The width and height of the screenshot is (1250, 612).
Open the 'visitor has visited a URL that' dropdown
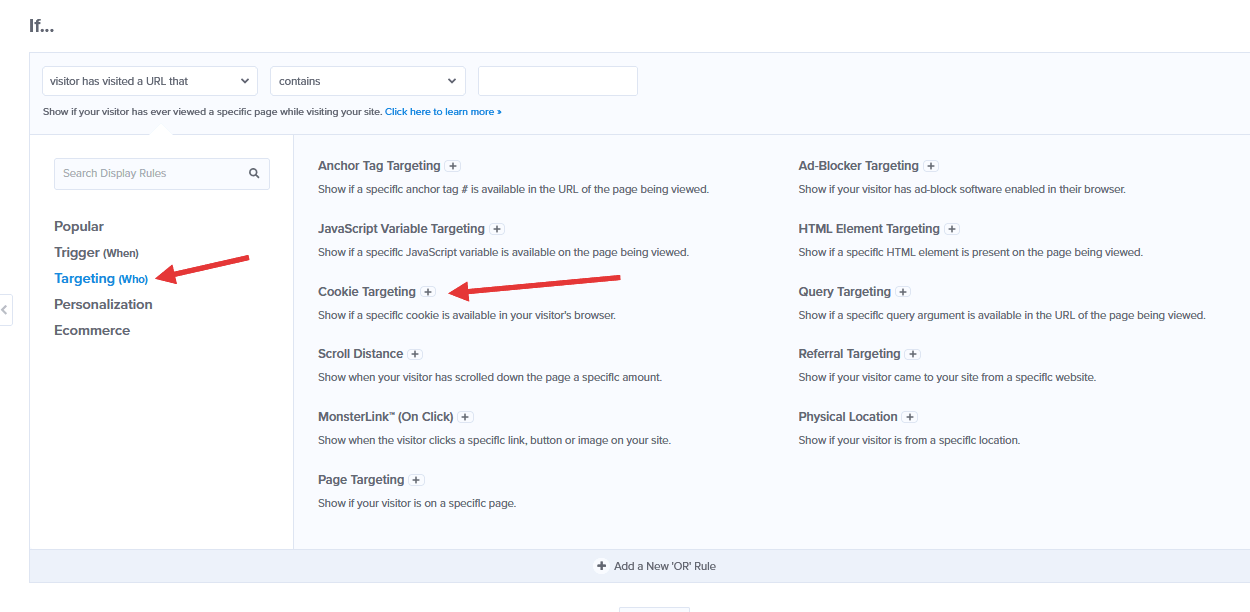pyautogui.click(x=149, y=80)
